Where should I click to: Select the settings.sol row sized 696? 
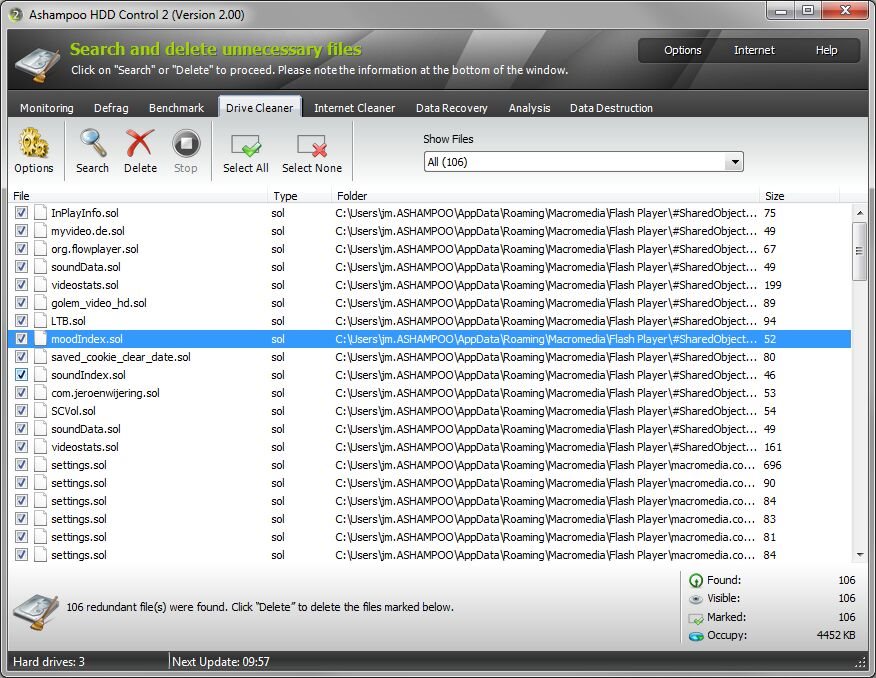coord(430,465)
